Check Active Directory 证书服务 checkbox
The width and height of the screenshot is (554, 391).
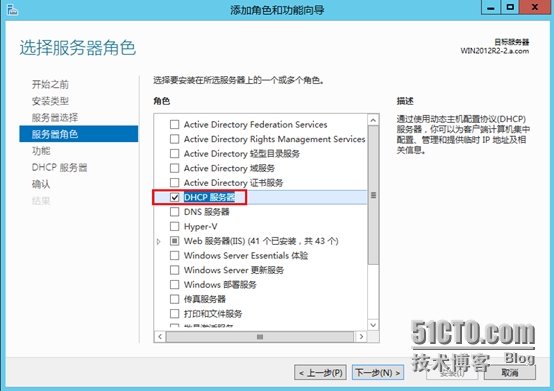[x=175, y=183]
